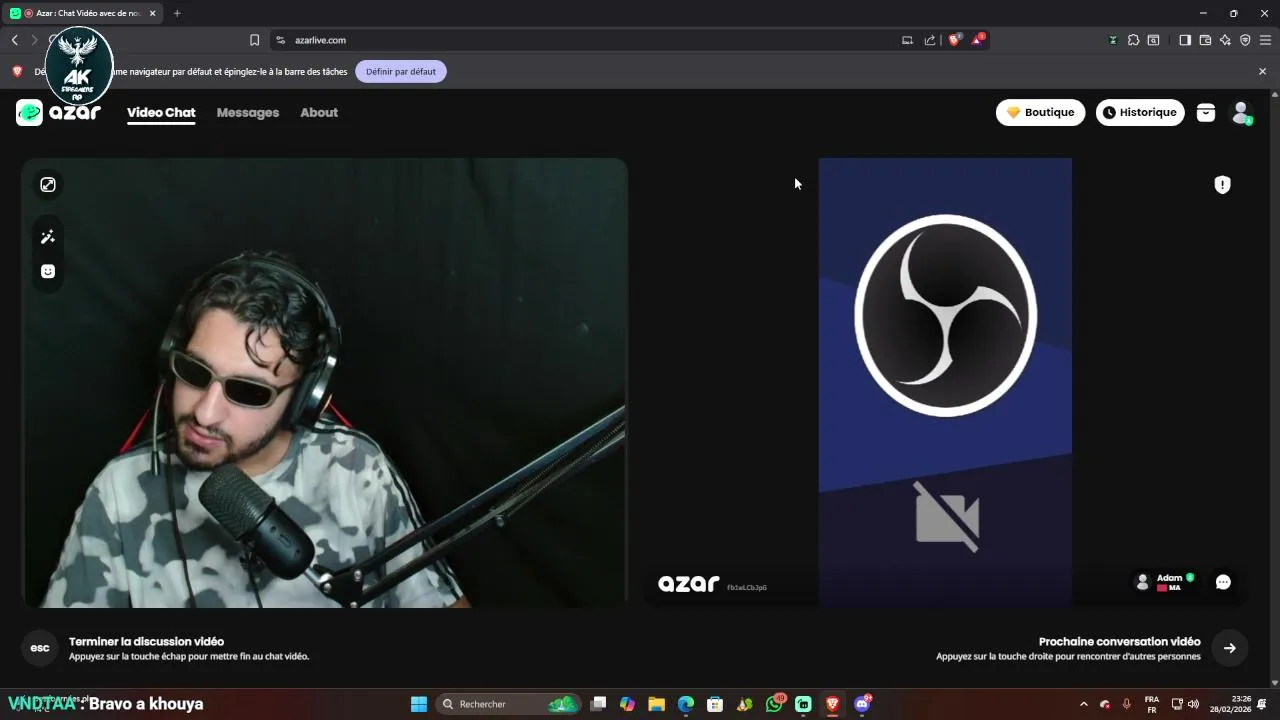This screenshot has width=1280, height=720.
Task: Click the 'Prochaine conversation vidéo' text
Action: (x=1119, y=642)
